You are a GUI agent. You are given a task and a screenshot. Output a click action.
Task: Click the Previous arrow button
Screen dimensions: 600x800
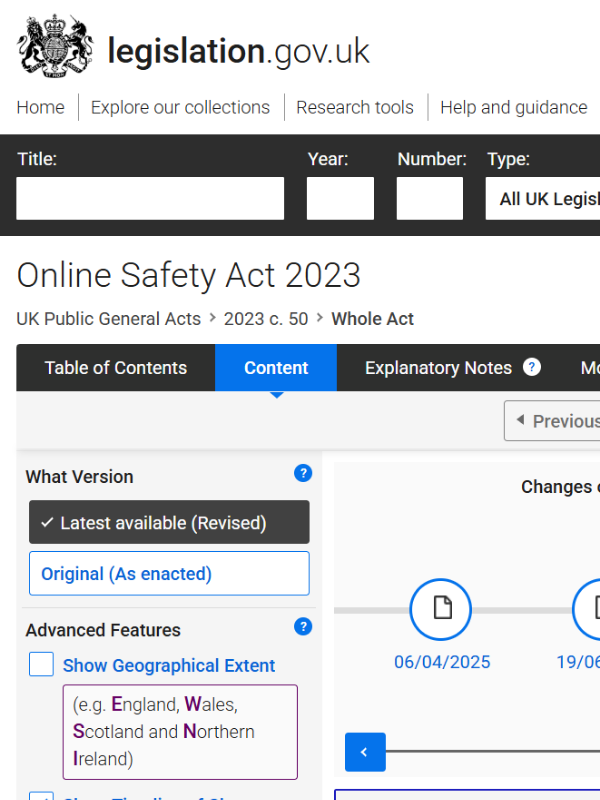(x=552, y=421)
